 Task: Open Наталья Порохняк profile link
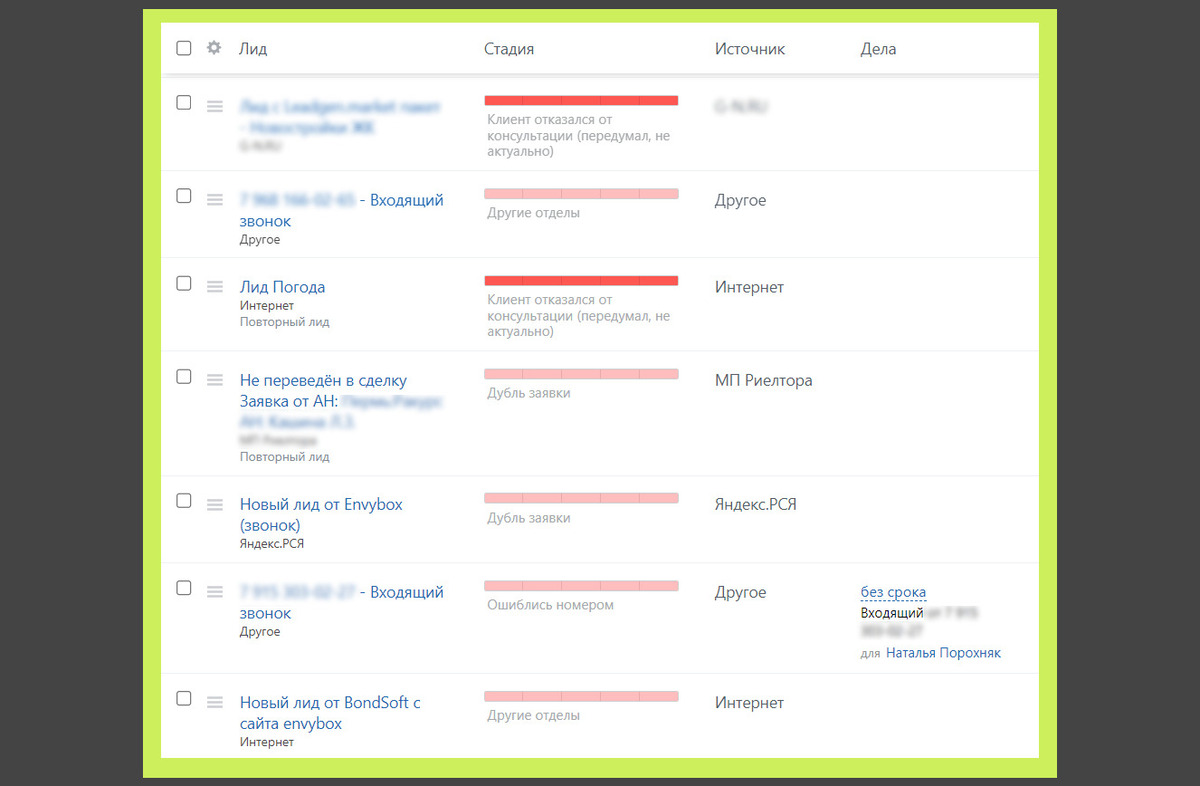click(943, 653)
